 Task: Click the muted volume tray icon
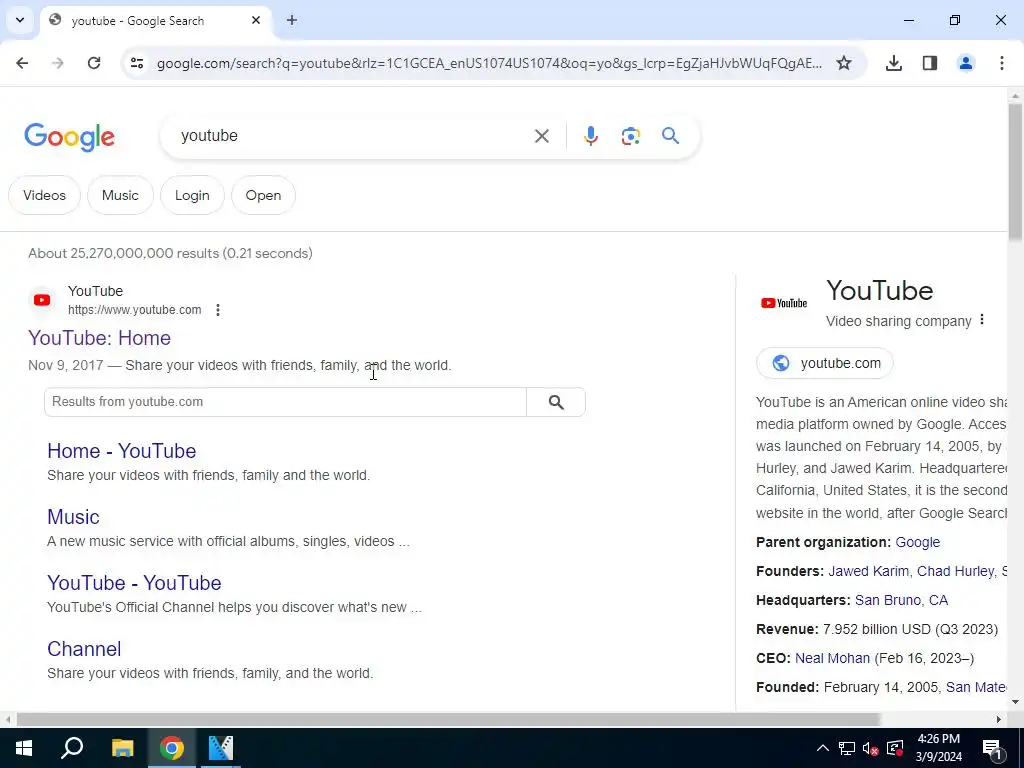pos(871,748)
